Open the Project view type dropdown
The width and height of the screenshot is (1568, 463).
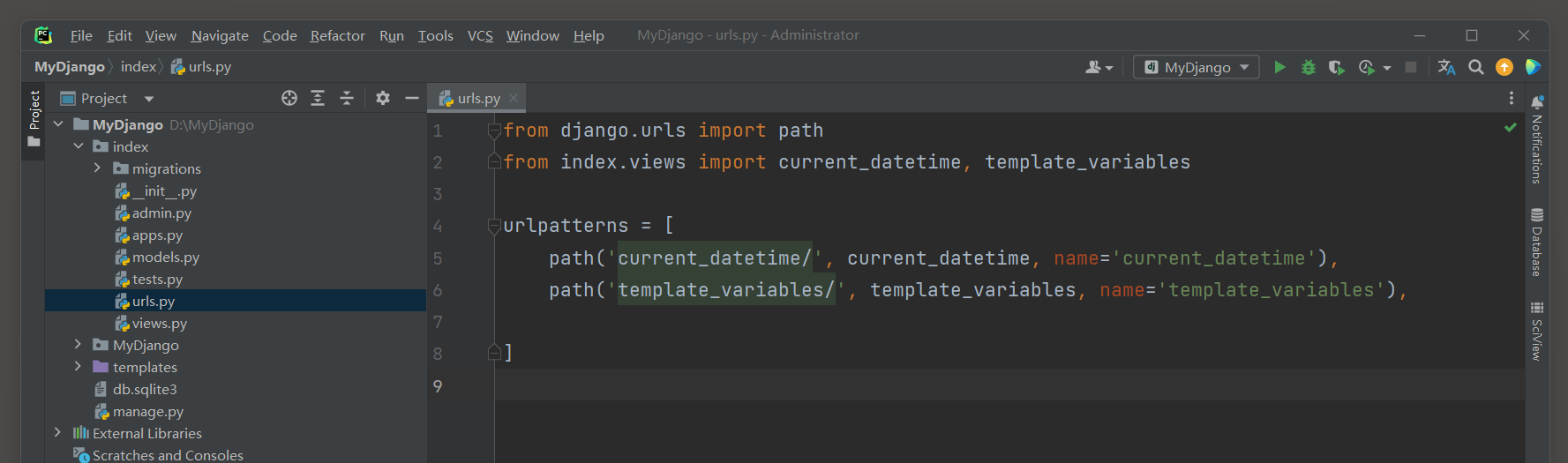point(149,99)
